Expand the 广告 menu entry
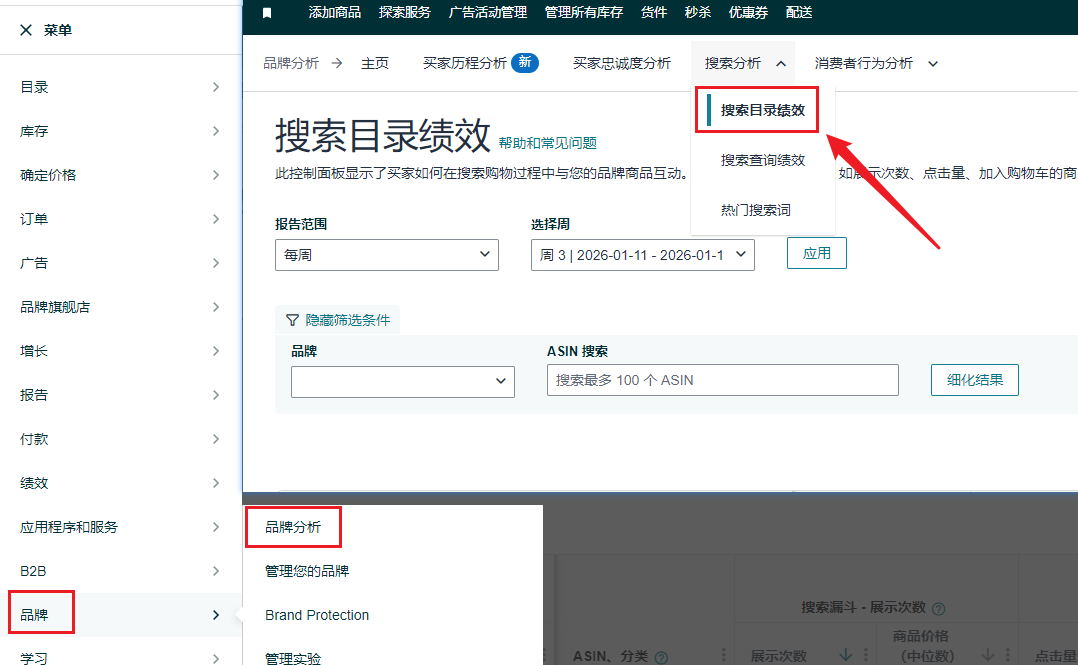1078x665 pixels. (121, 263)
